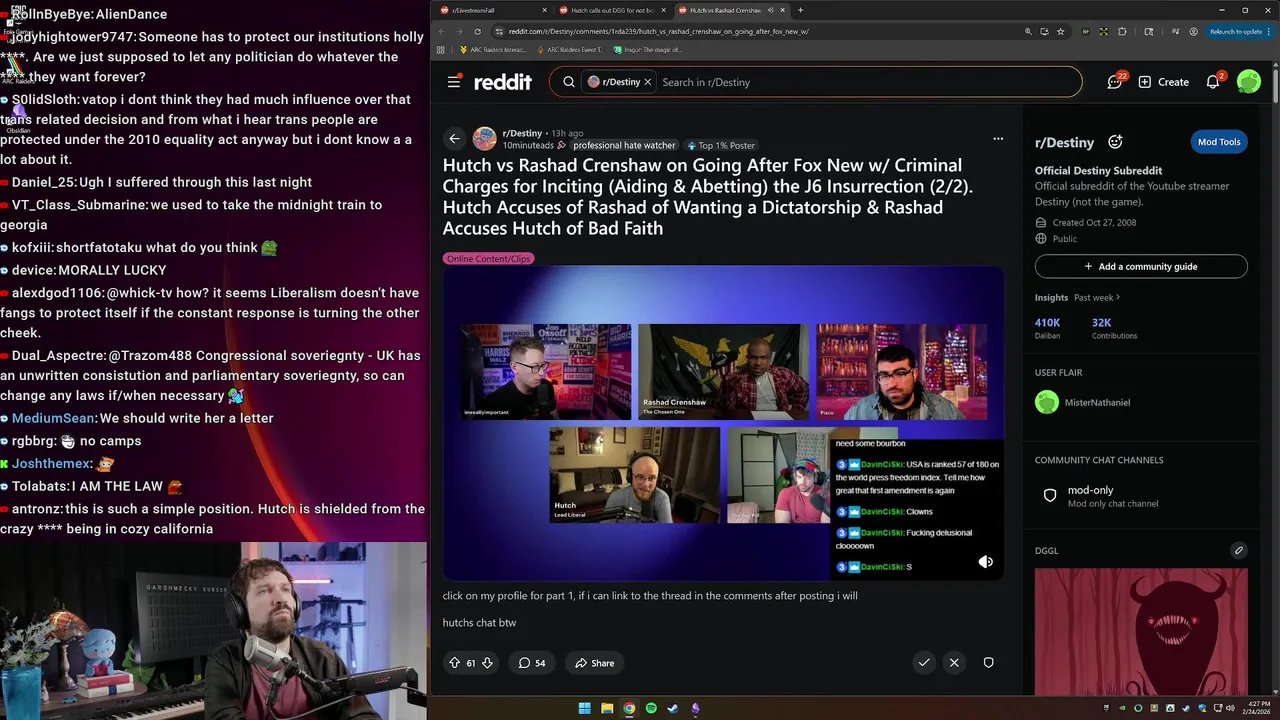Viewport: 1280px width, 720px height.
Task: Bookmark this page with star icon
Action: 1060,31
